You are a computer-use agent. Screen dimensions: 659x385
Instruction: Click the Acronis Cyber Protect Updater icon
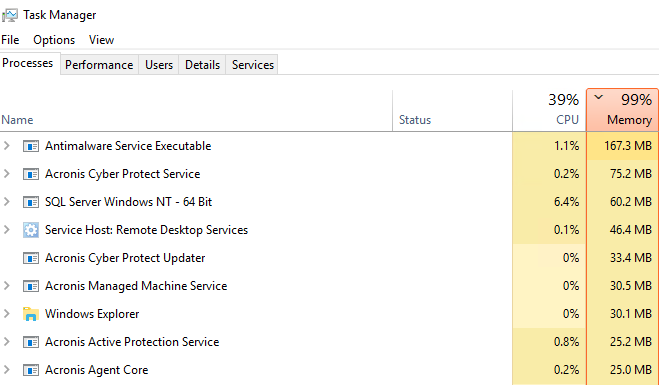[31, 258]
